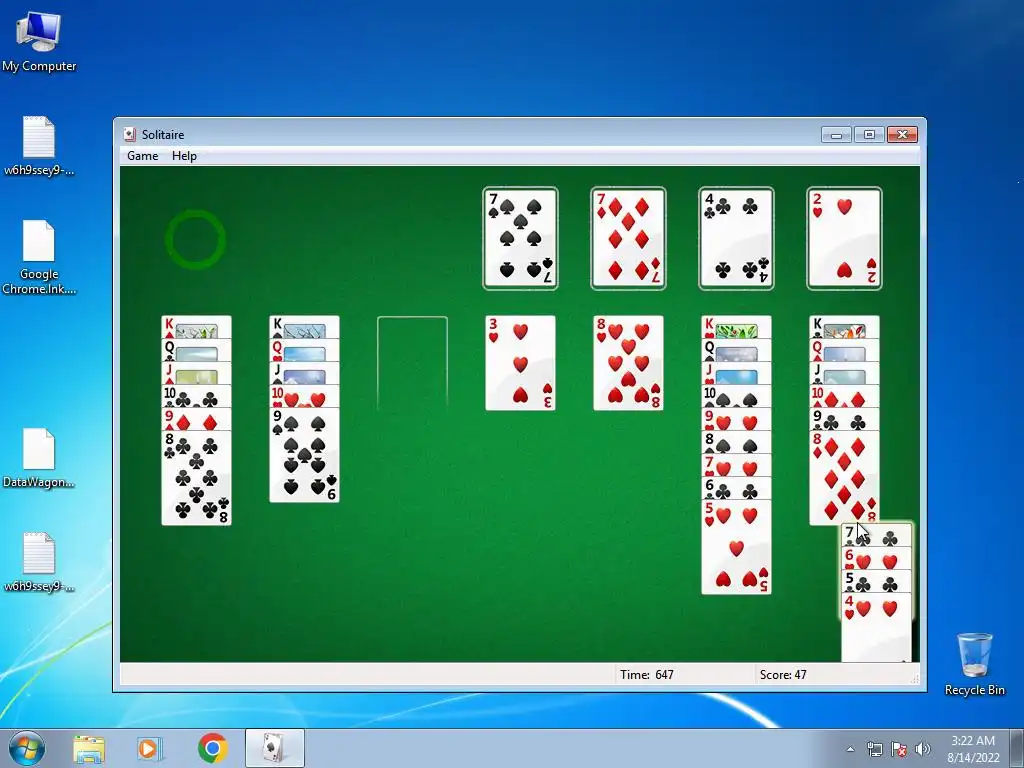Maximize the Solitaire window

(869, 135)
